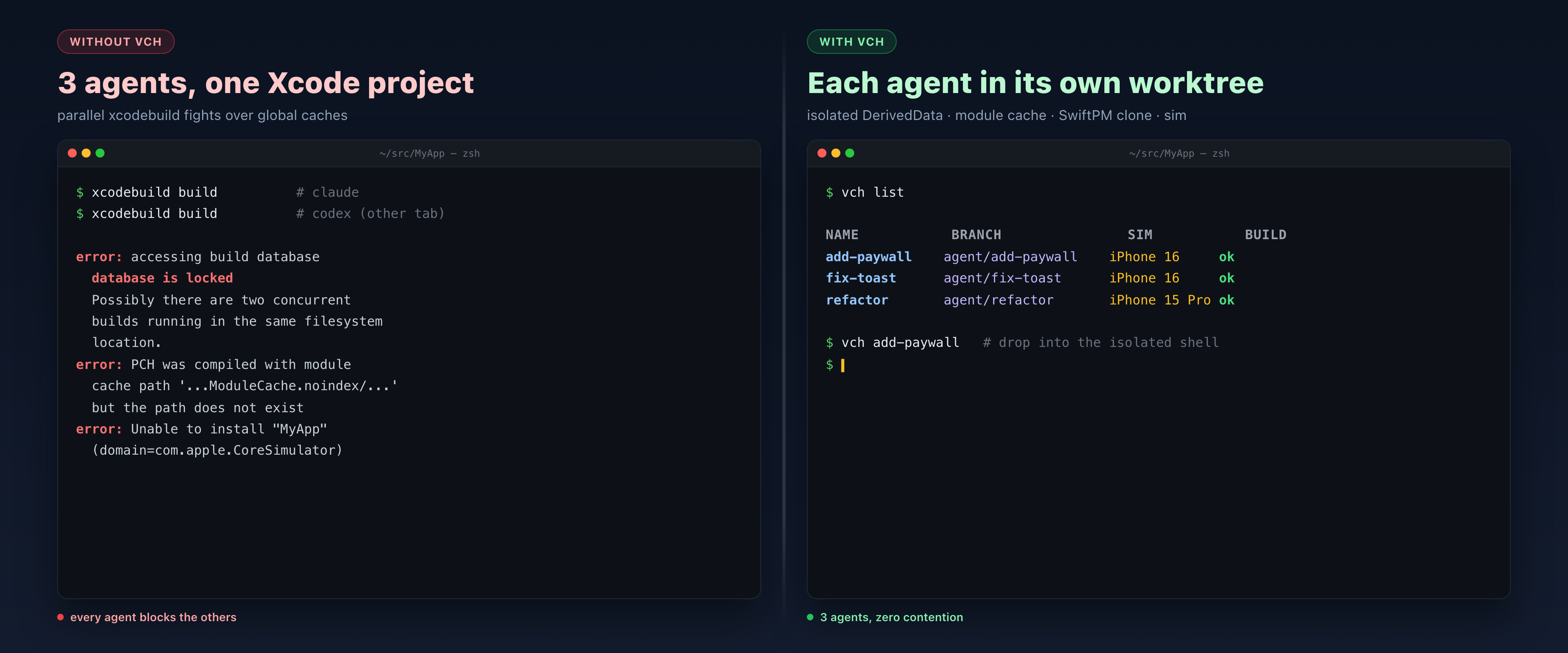Screen dimensions: 1568x653
Task: Click the comment '# claude'
Action: 327,192
